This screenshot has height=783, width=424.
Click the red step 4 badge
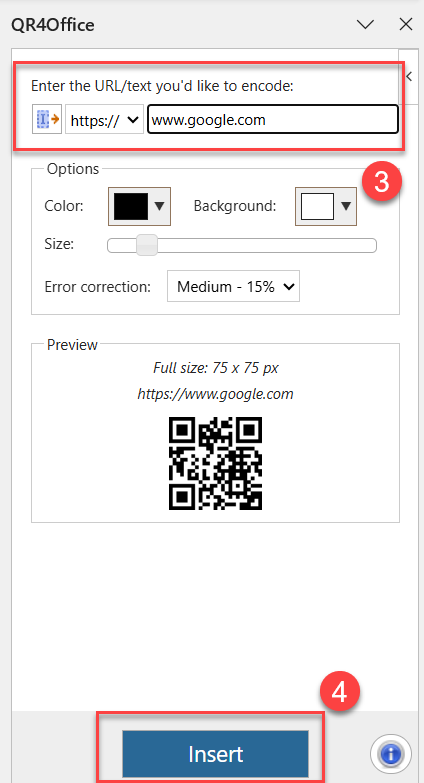tap(340, 693)
